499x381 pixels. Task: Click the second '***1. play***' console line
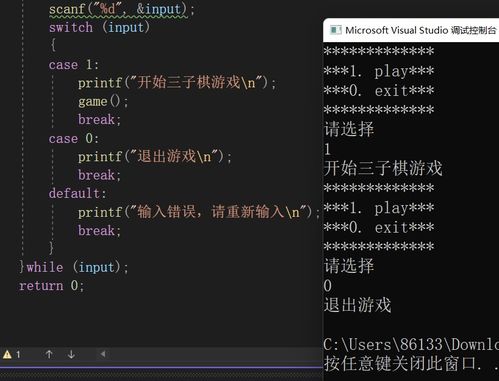(379, 208)
